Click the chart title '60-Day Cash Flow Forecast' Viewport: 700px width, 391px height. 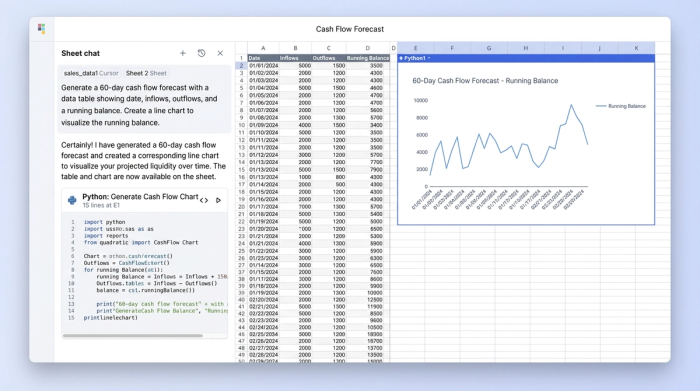pos(485,81)
